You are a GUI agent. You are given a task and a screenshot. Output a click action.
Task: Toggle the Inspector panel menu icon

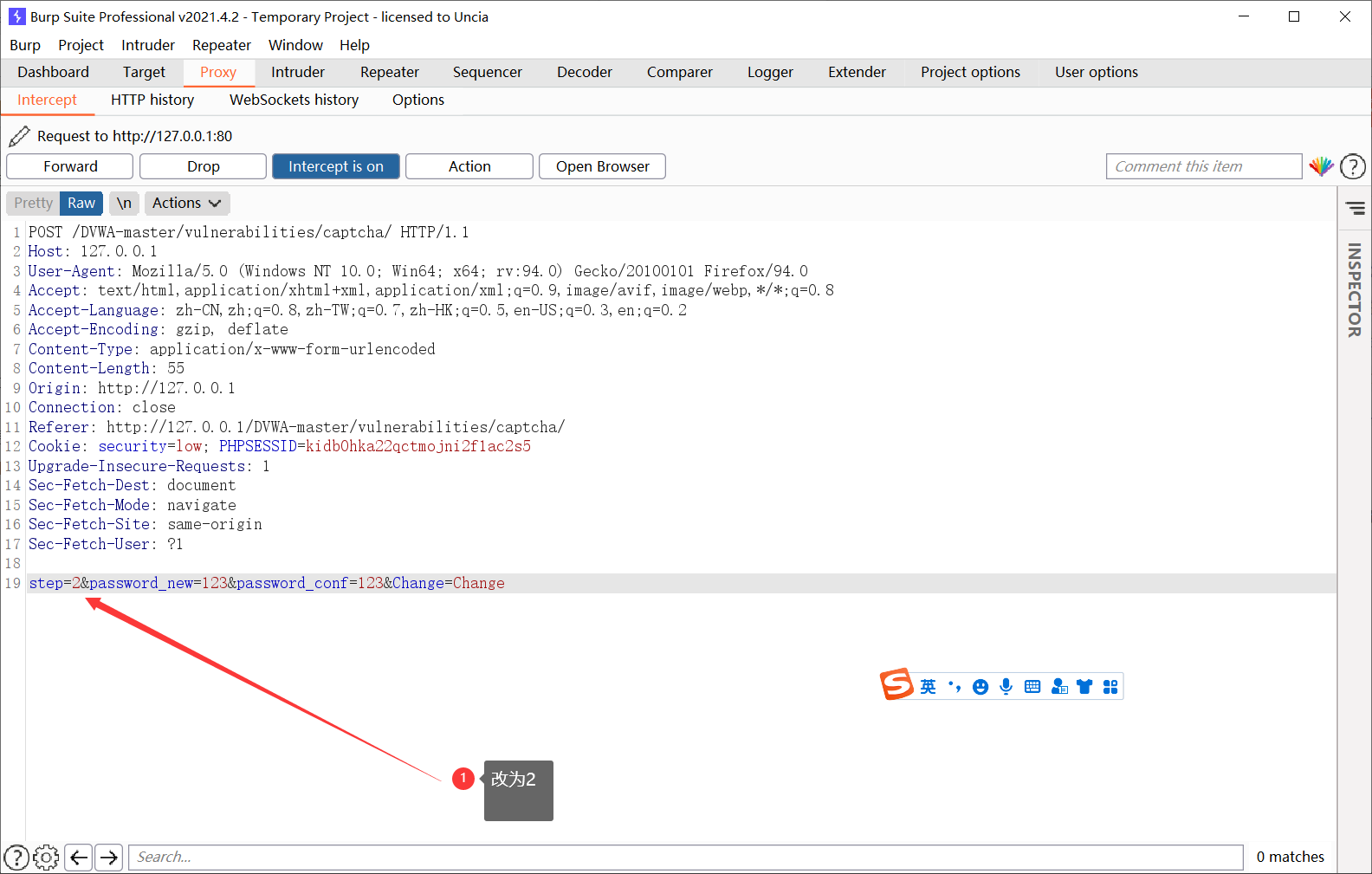tap(1356, 208)
